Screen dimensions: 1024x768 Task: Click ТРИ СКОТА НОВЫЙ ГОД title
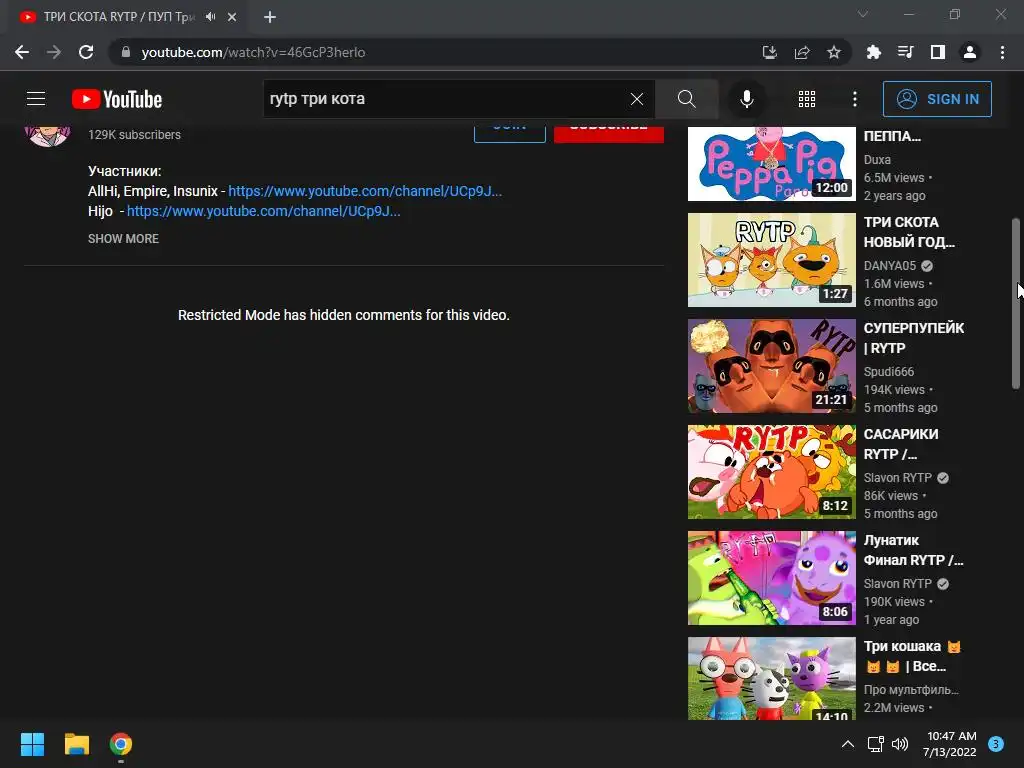[909, 232]
